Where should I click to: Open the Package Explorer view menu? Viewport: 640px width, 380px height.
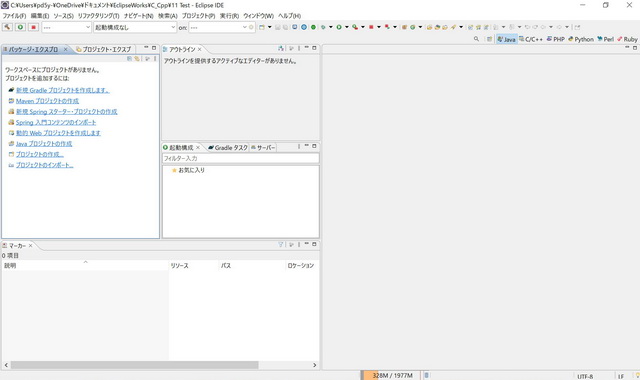pyautogui.click(x=155, y=59)
